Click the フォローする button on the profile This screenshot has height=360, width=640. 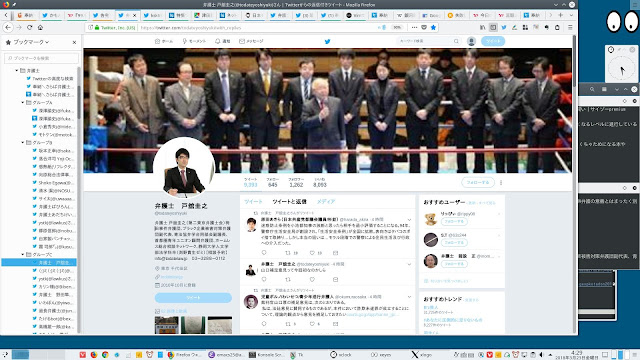pyautogui.click(x=478, y=182)
